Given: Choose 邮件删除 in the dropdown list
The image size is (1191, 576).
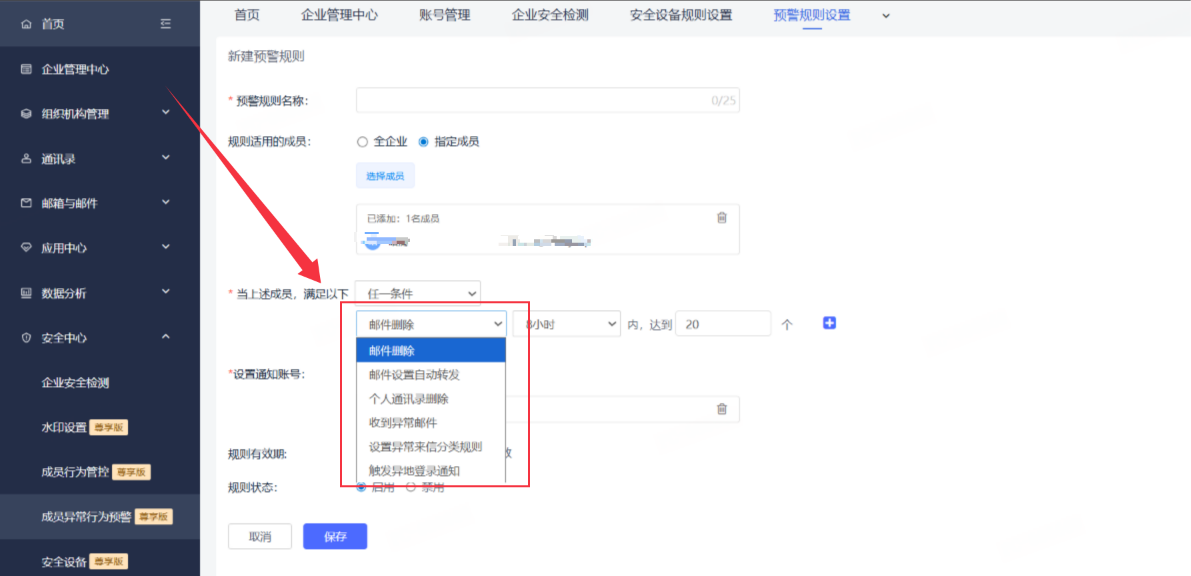Looking at the screenshot, I should [431, 350].
